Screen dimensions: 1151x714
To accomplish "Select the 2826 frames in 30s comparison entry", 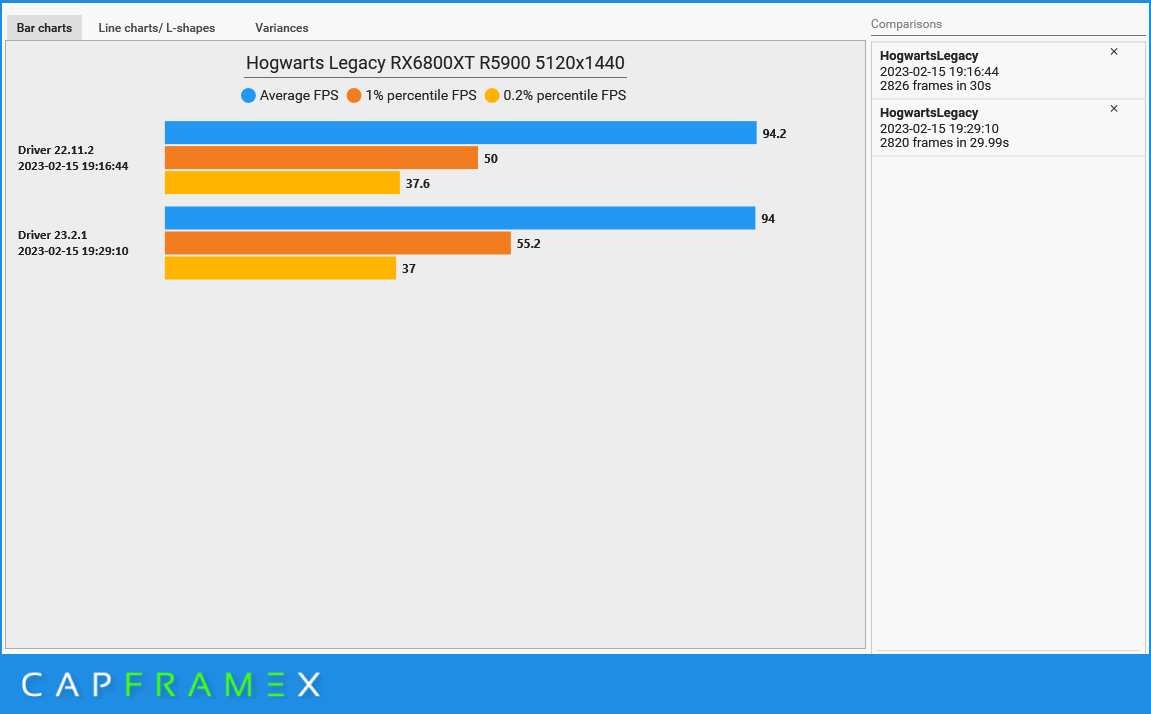I will pyautogui.click(x=1008, y=70).
